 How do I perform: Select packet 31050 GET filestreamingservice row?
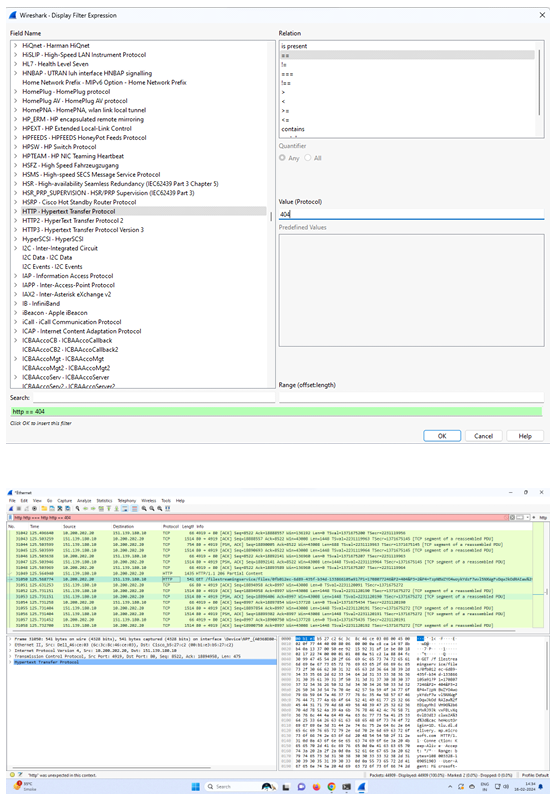pos(271,579)
